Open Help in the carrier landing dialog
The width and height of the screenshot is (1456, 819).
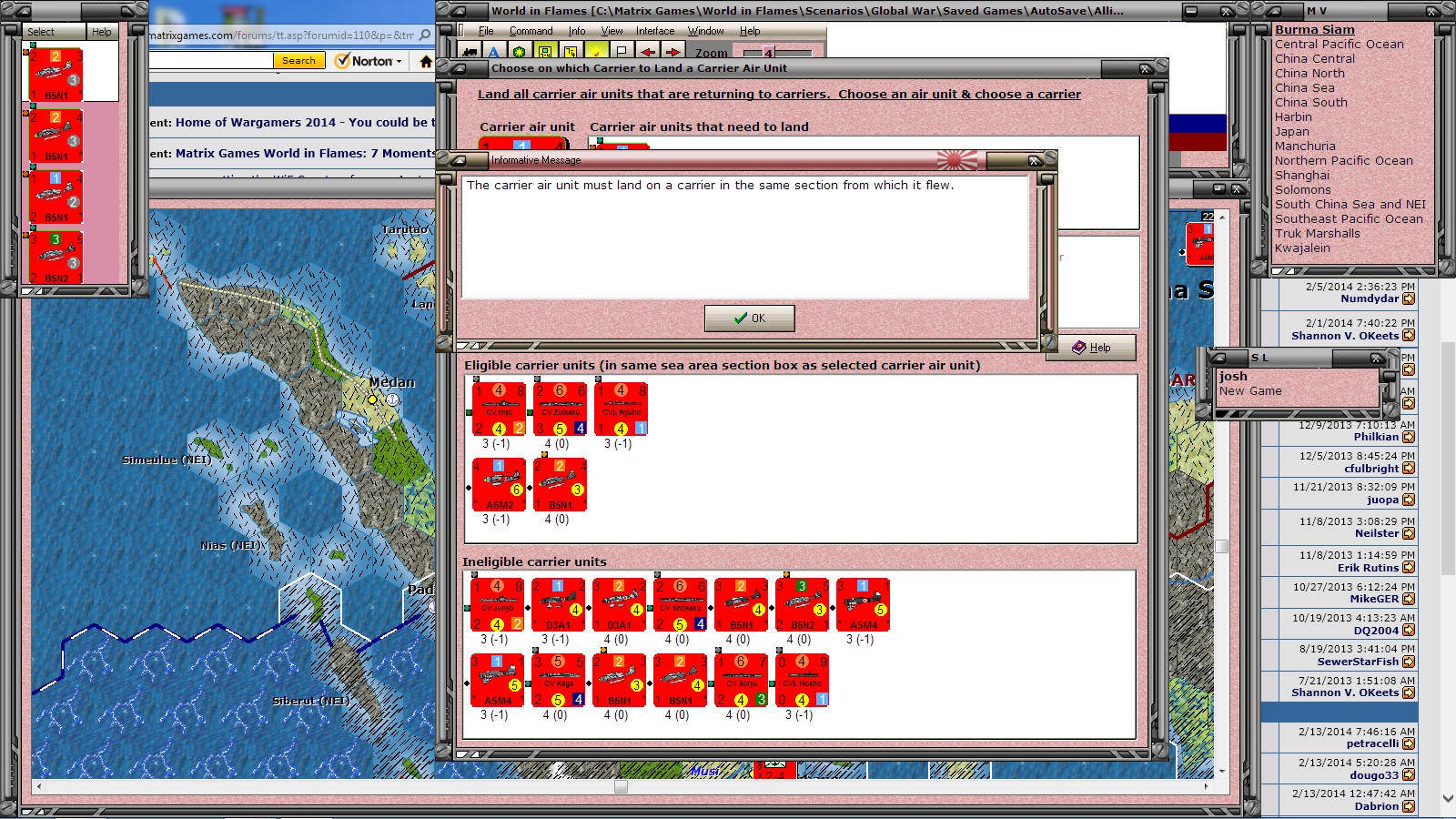(x=1091, y=348)
